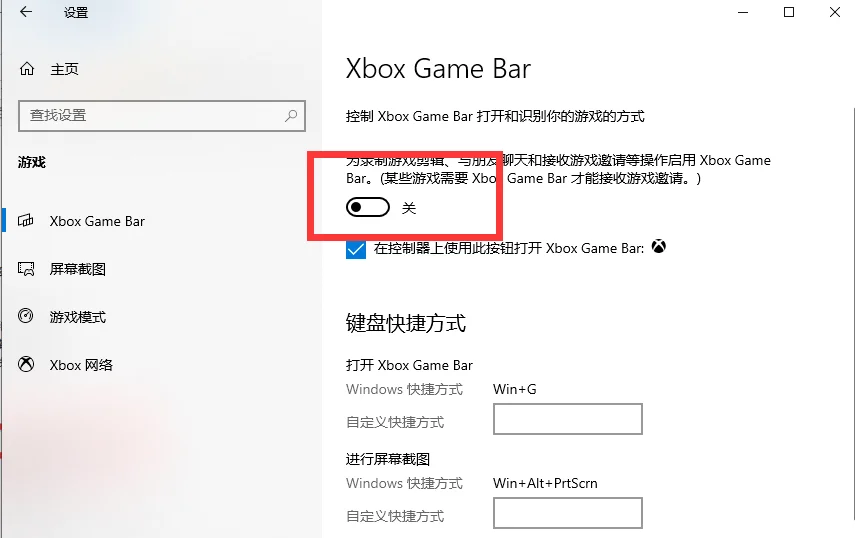Click the Xbox logo beside the controller checkbox
855x538 pixels.
tap(659, 246)
